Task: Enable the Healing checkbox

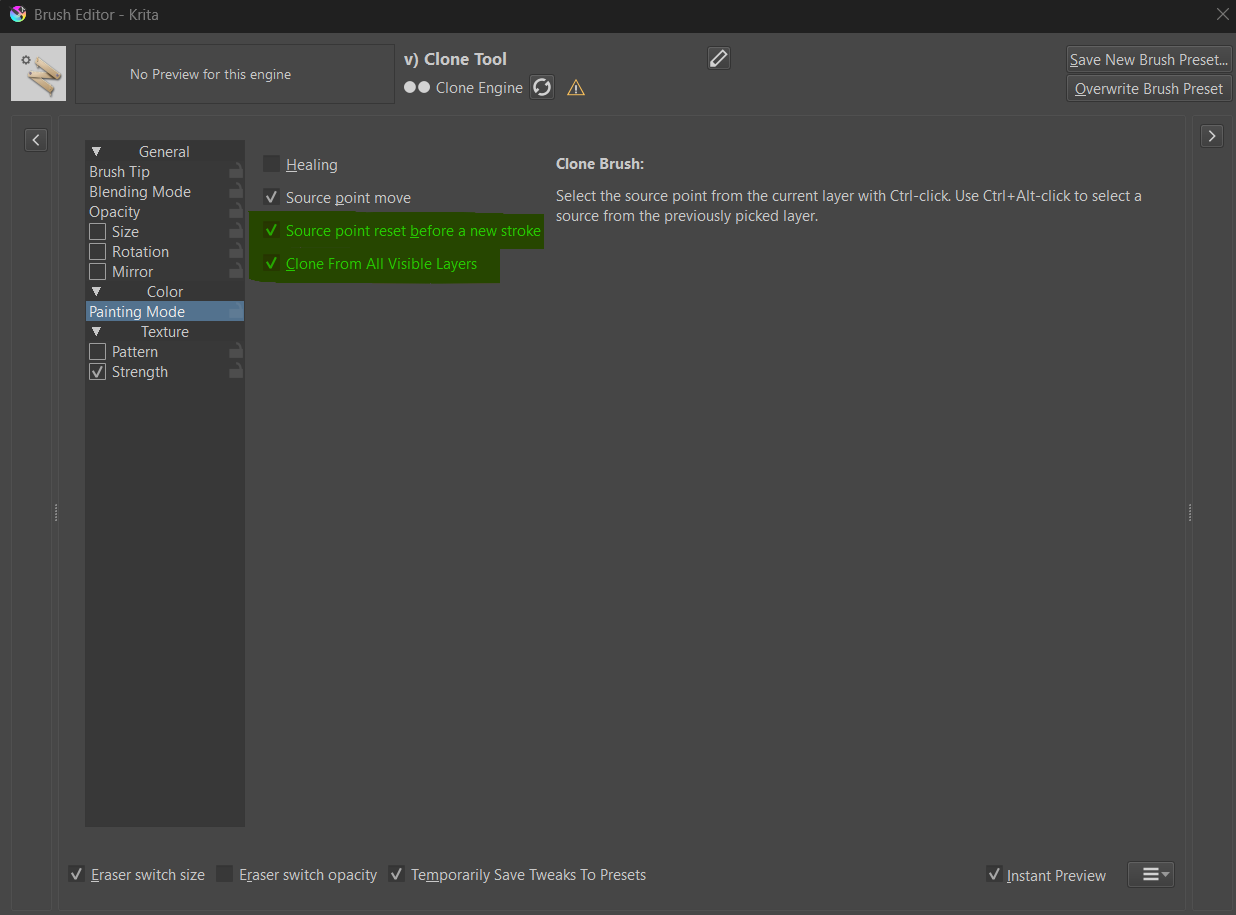Action: [272, 164]
